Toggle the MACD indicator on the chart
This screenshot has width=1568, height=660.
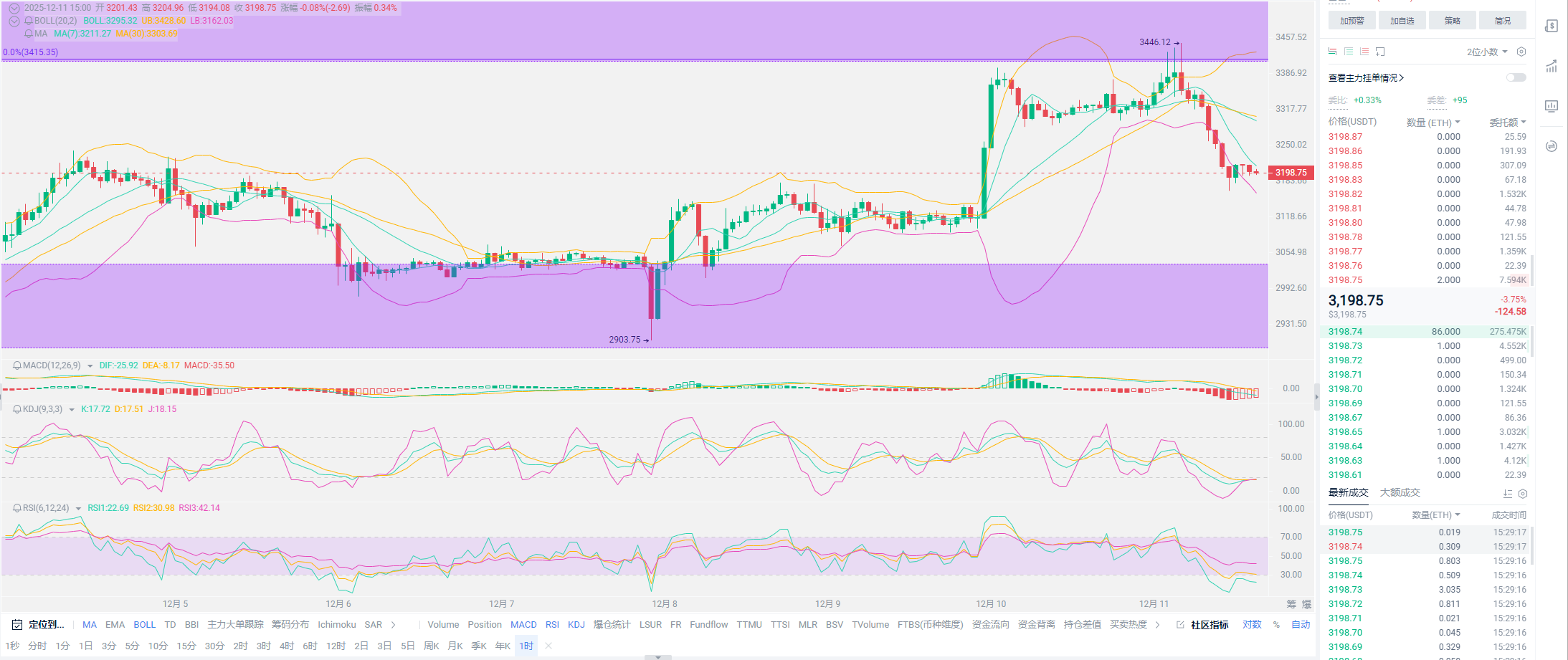[x=523, y=625]
